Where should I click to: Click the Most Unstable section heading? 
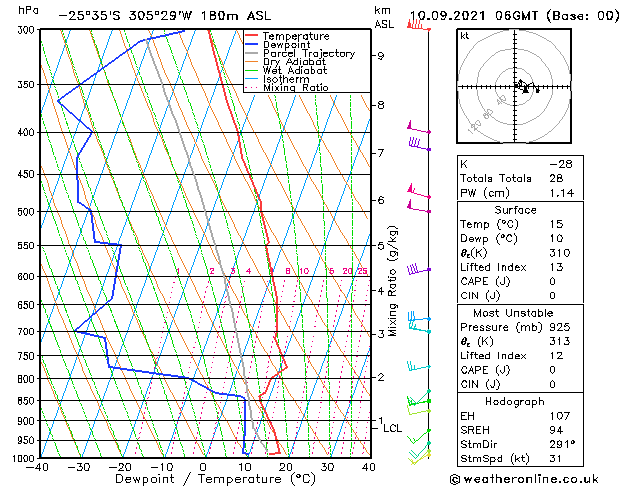(513, 313)
